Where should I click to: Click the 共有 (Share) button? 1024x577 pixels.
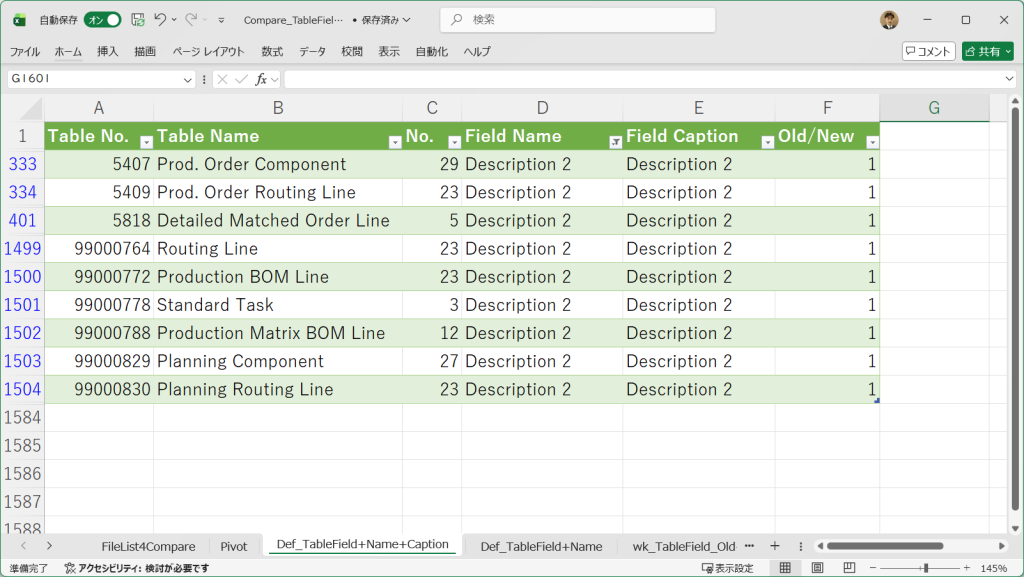coord(987,51)
